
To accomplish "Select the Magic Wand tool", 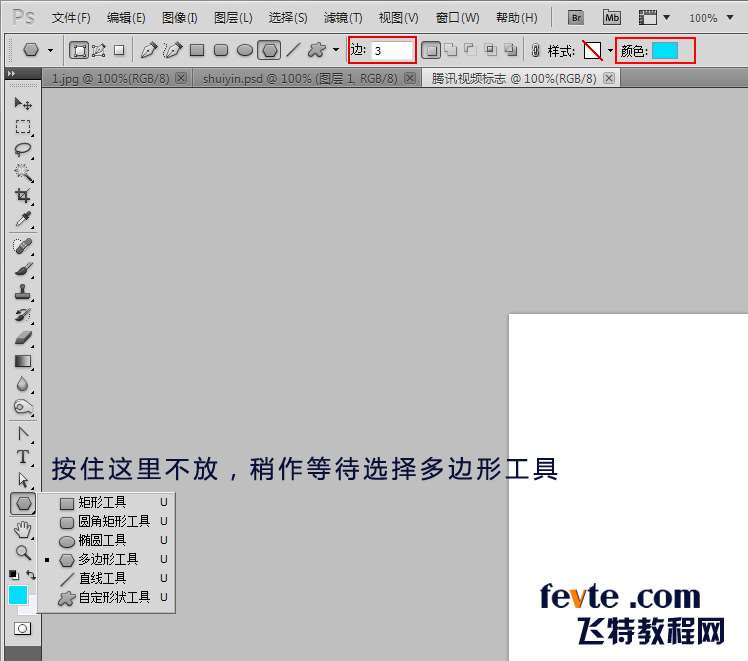I will 22,173.
